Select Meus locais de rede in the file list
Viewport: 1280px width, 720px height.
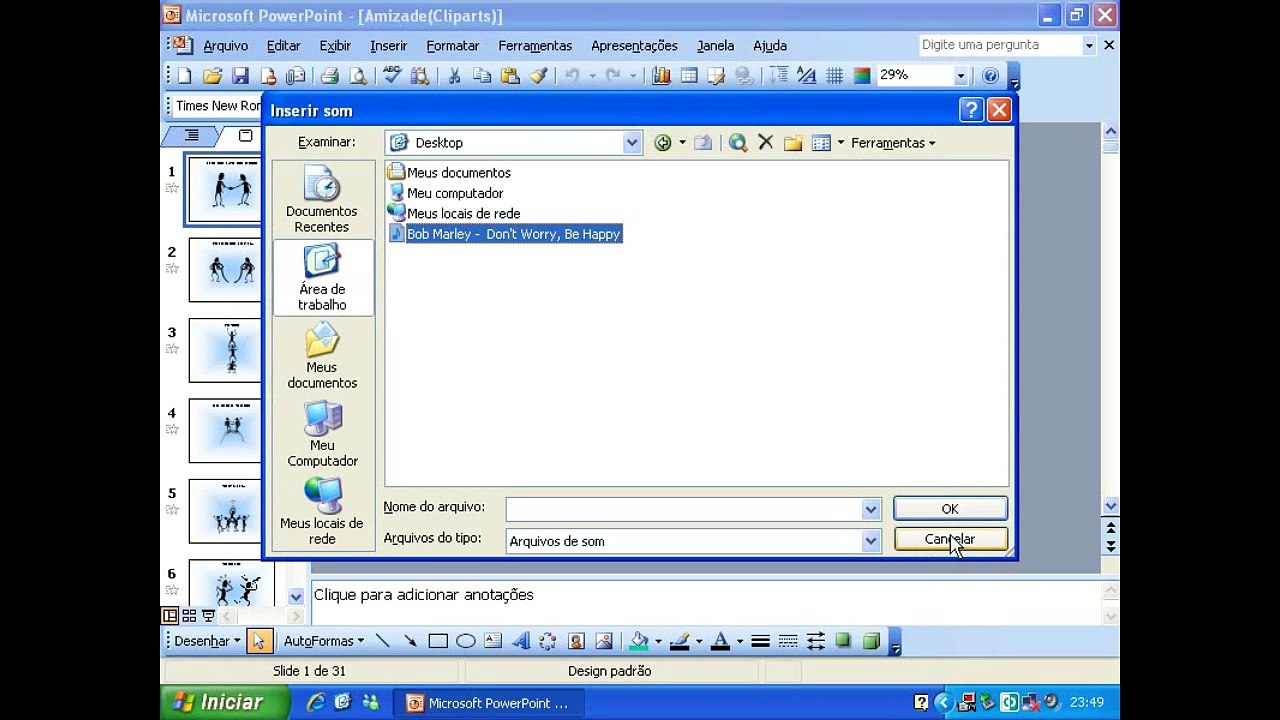coord(454,213)
